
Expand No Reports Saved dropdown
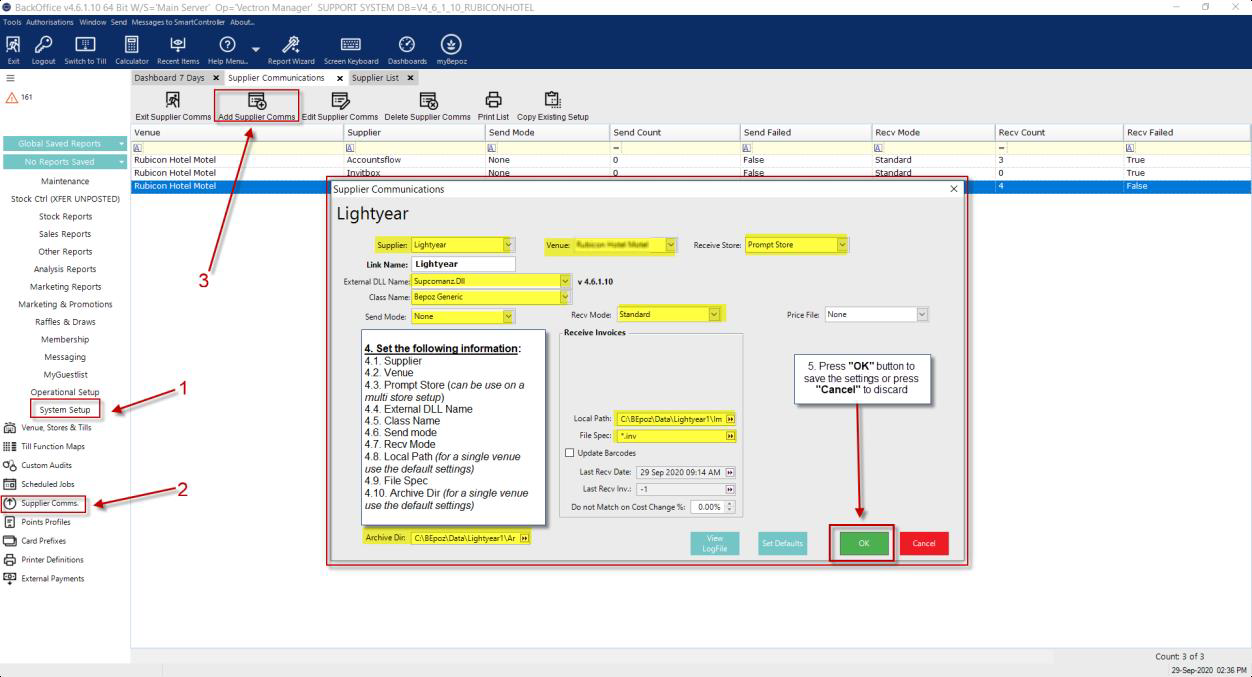point(122,162)
